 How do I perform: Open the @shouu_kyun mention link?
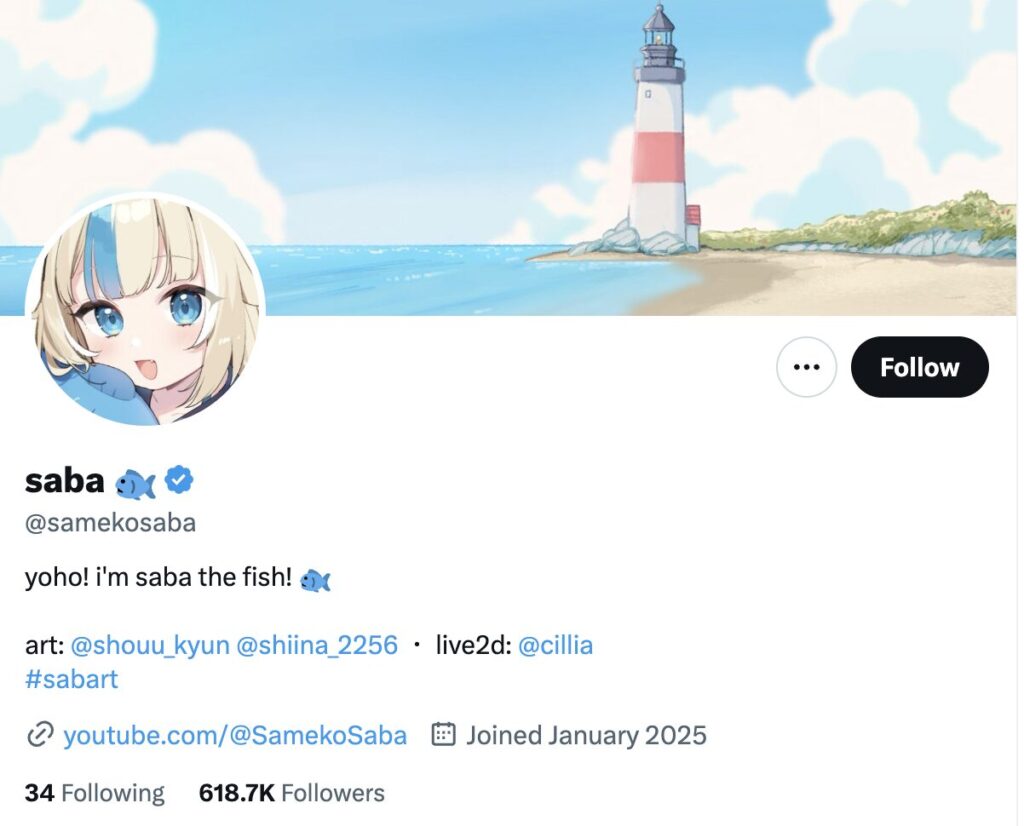(x=150, y=645)
